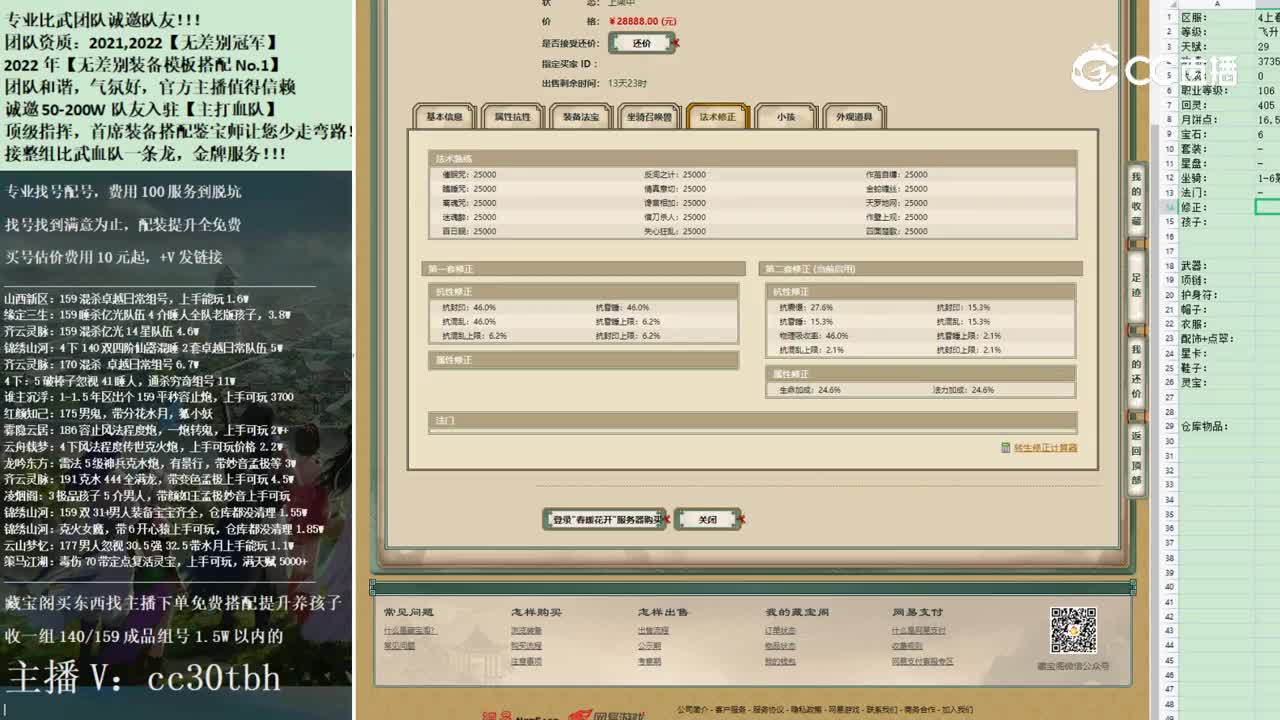Click the 登录"春暖花开"服务器购买 button
The width and height of the screenshot is (1280, 720).
coord(604,520)
